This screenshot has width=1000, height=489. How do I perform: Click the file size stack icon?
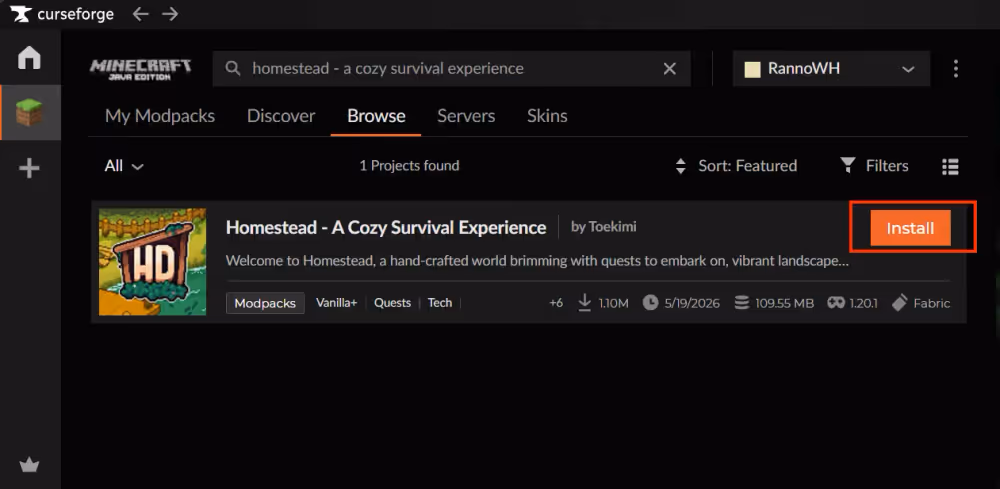tap(741, 303)
